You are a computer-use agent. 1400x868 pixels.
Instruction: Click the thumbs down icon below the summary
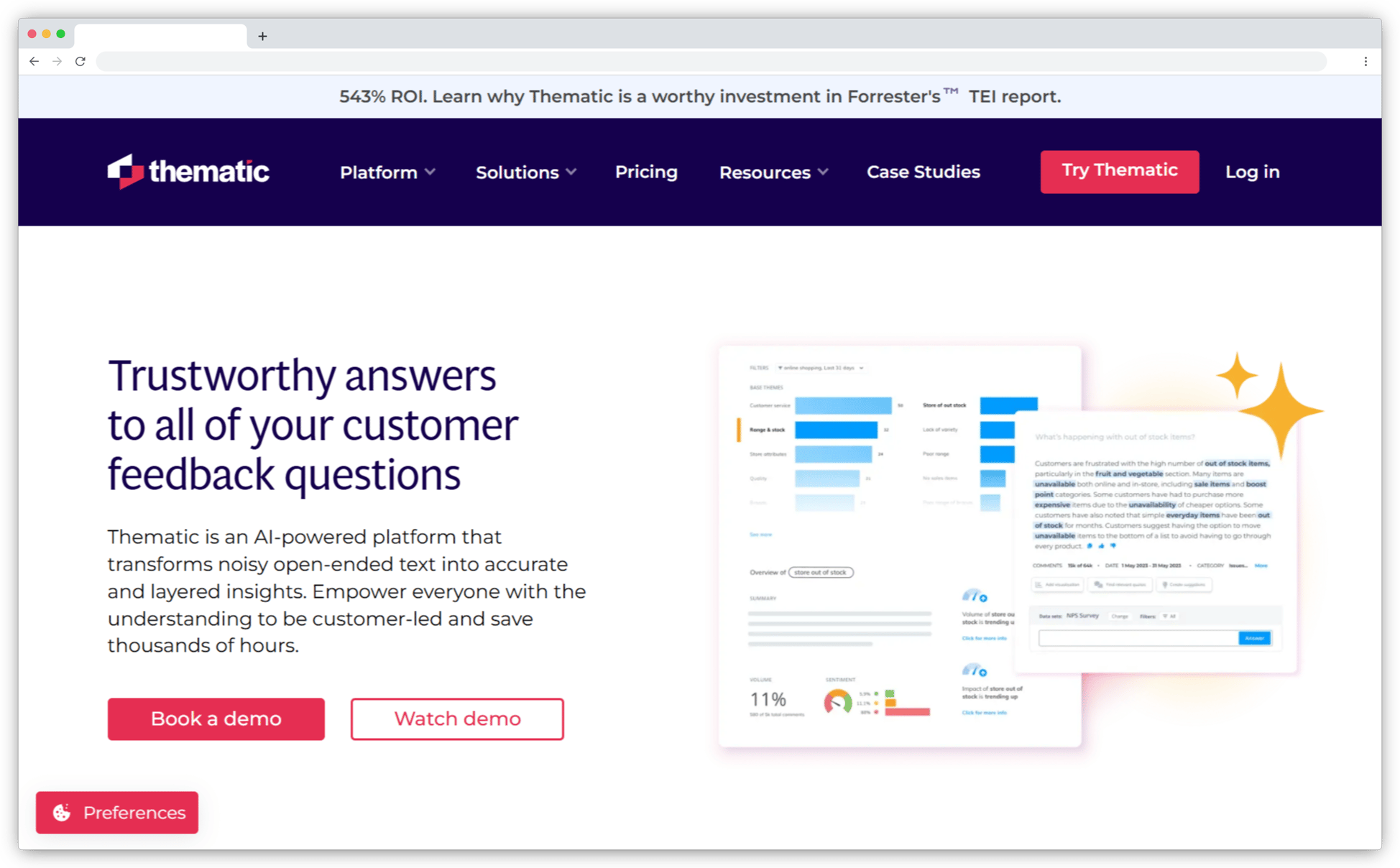coord(1113,546)
